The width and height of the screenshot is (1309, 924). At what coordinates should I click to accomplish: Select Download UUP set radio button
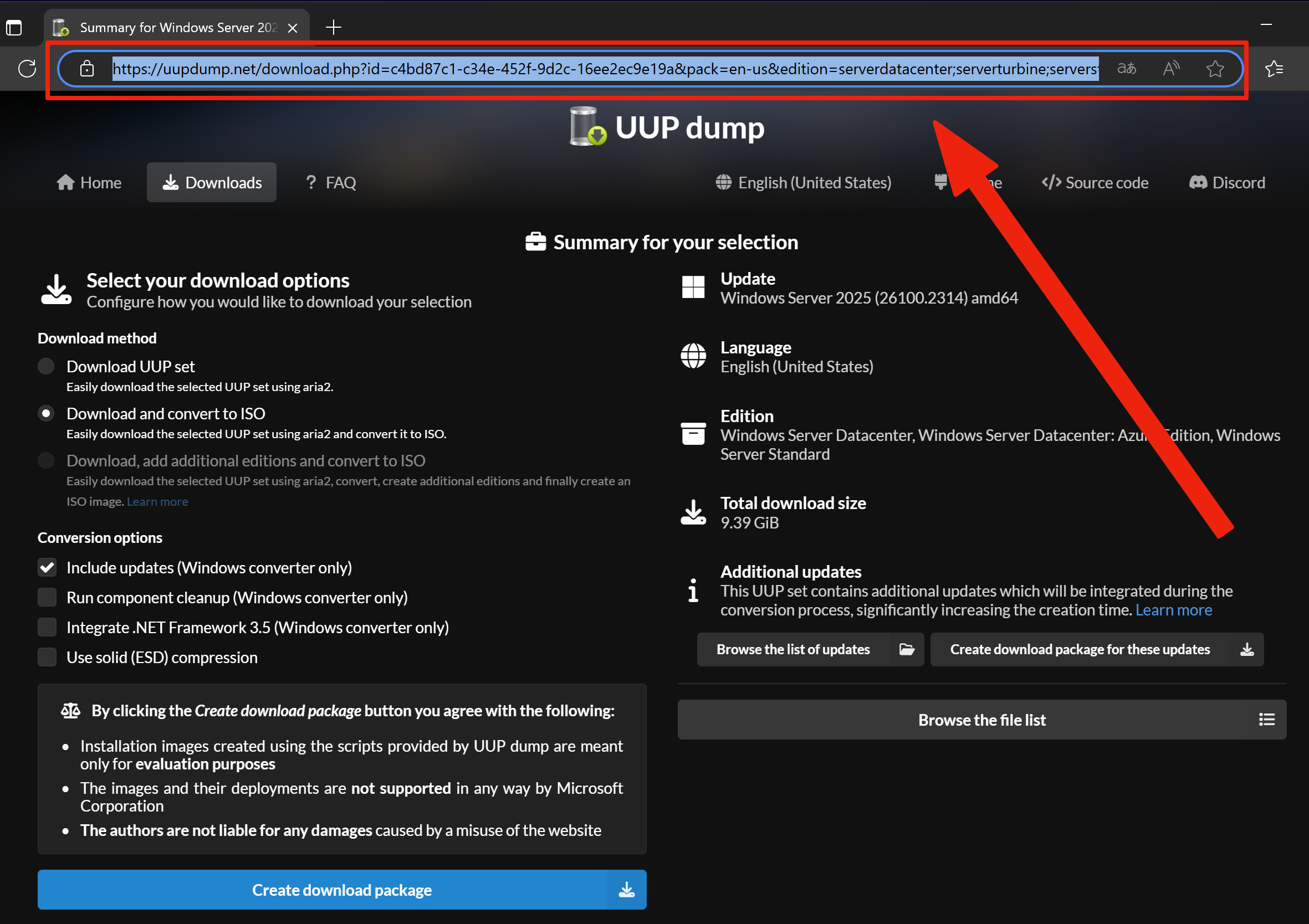tap(46, 366)
